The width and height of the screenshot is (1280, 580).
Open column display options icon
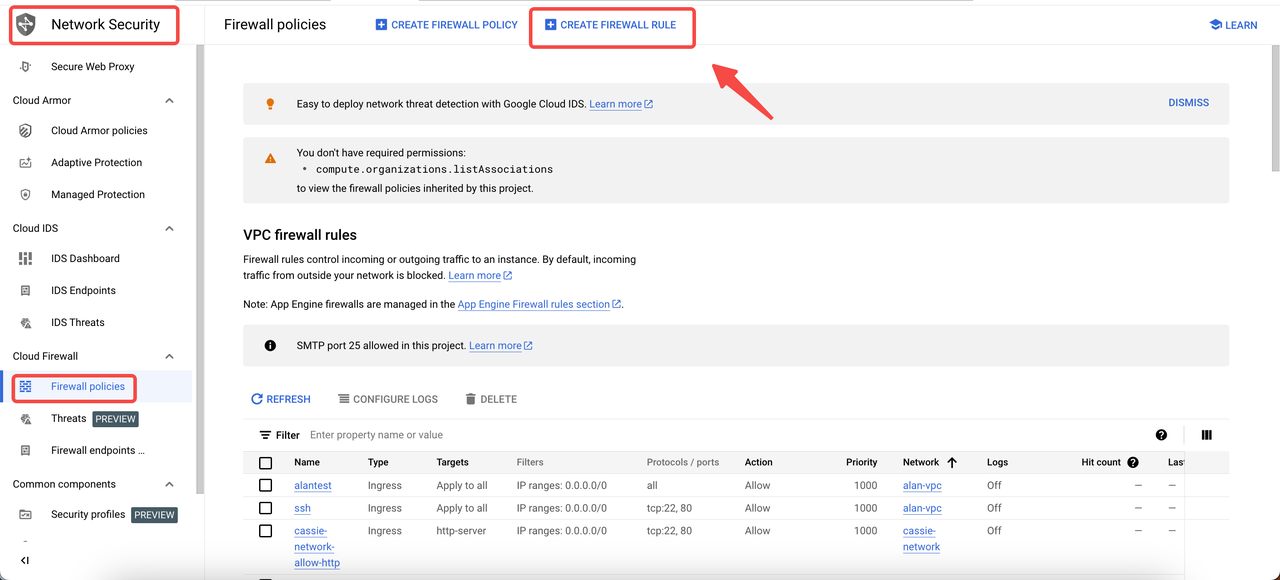(1206, 435)
